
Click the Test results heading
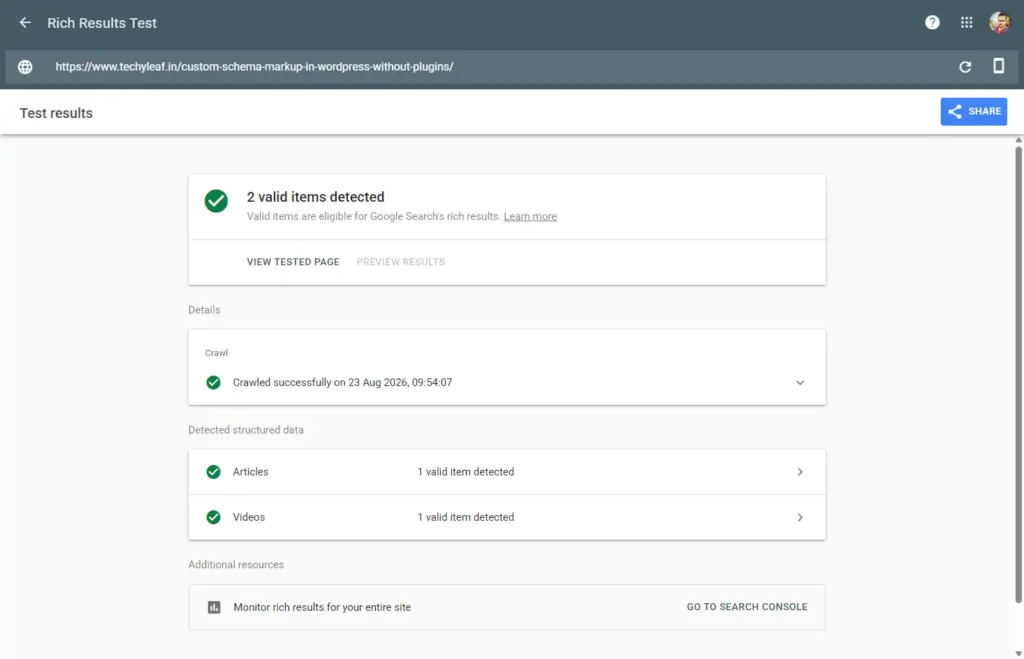pos(56,113)
